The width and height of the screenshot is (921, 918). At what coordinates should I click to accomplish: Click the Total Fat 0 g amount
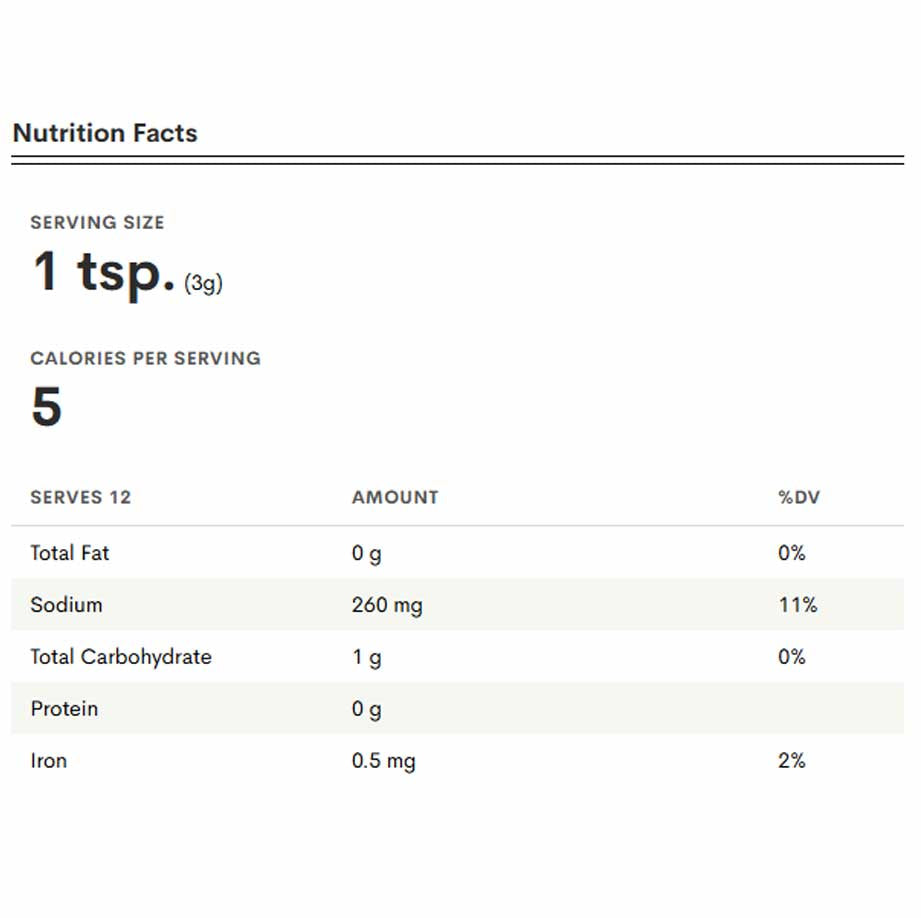tap(366, 554)
